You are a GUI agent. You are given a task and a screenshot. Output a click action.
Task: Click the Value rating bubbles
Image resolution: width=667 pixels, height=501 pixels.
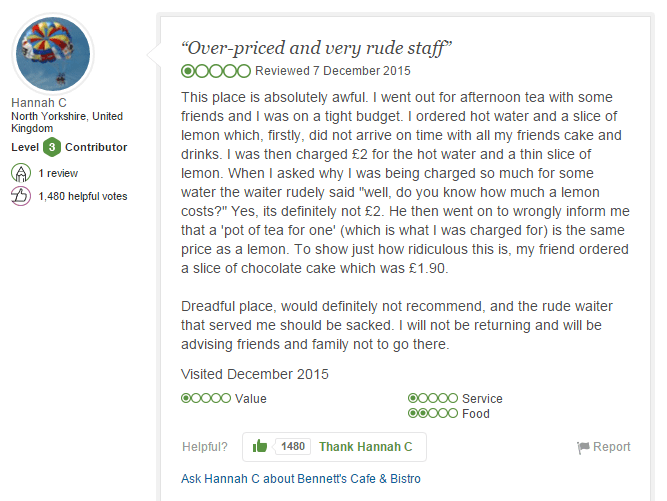click(x=206, y=399)
